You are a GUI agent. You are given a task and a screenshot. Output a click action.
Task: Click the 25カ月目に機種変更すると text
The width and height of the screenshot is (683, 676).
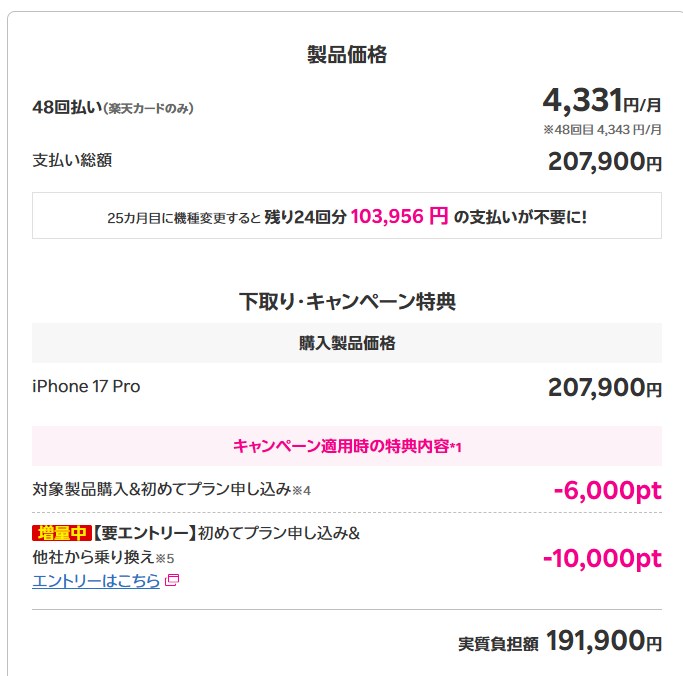coord(184,217)
